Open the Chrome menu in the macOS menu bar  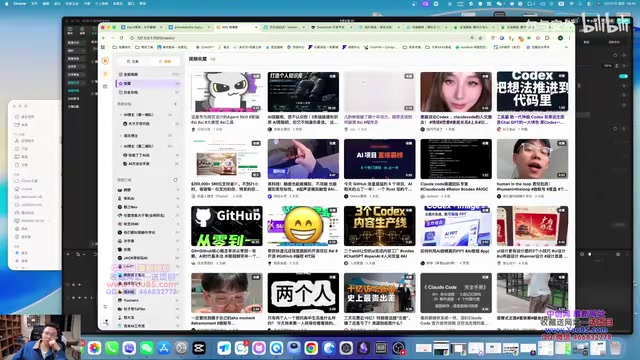19,3
